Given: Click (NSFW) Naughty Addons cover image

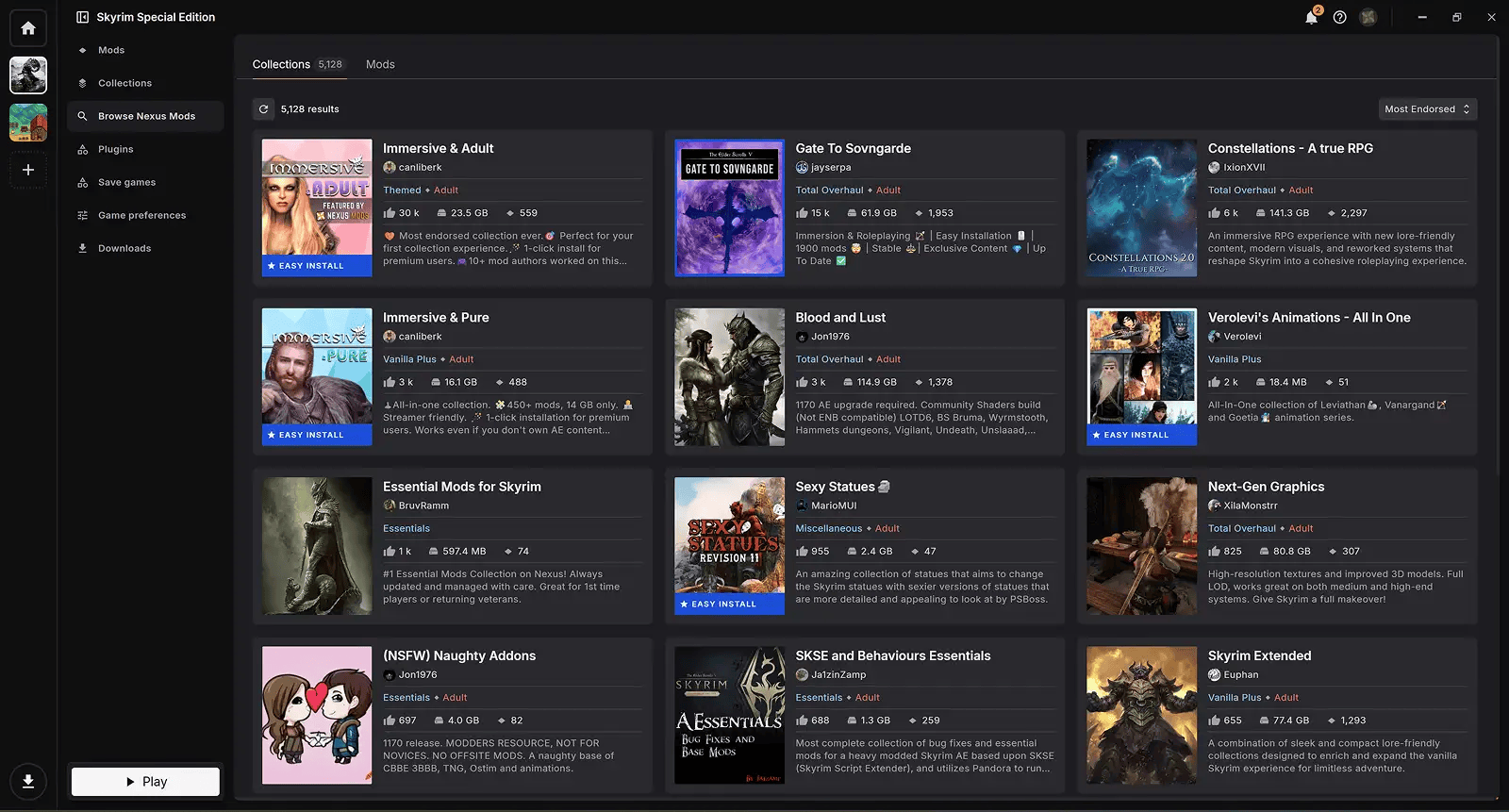Looking at the screenshot, I should point(317,715).
